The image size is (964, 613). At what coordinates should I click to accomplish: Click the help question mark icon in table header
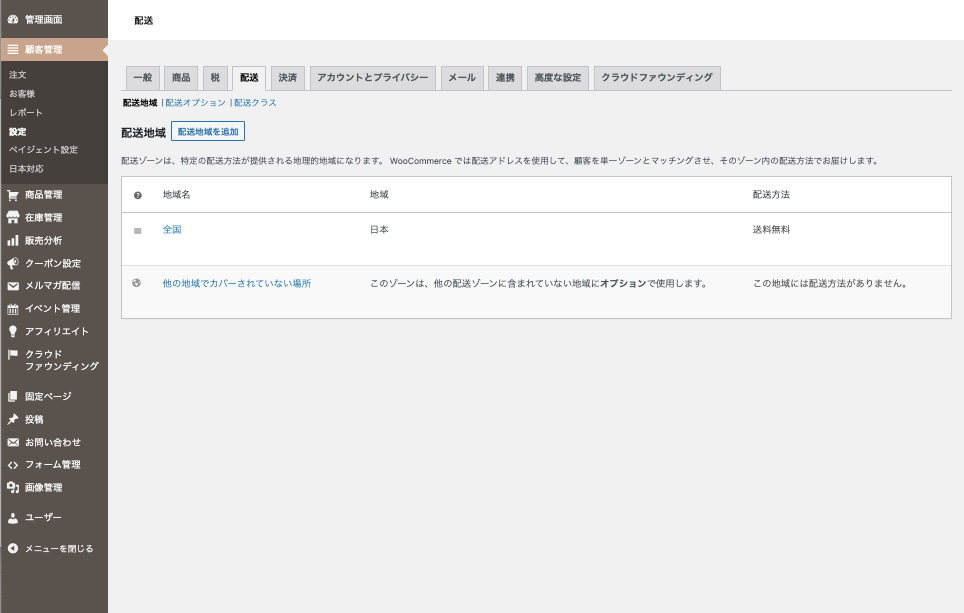pos(138,195)
